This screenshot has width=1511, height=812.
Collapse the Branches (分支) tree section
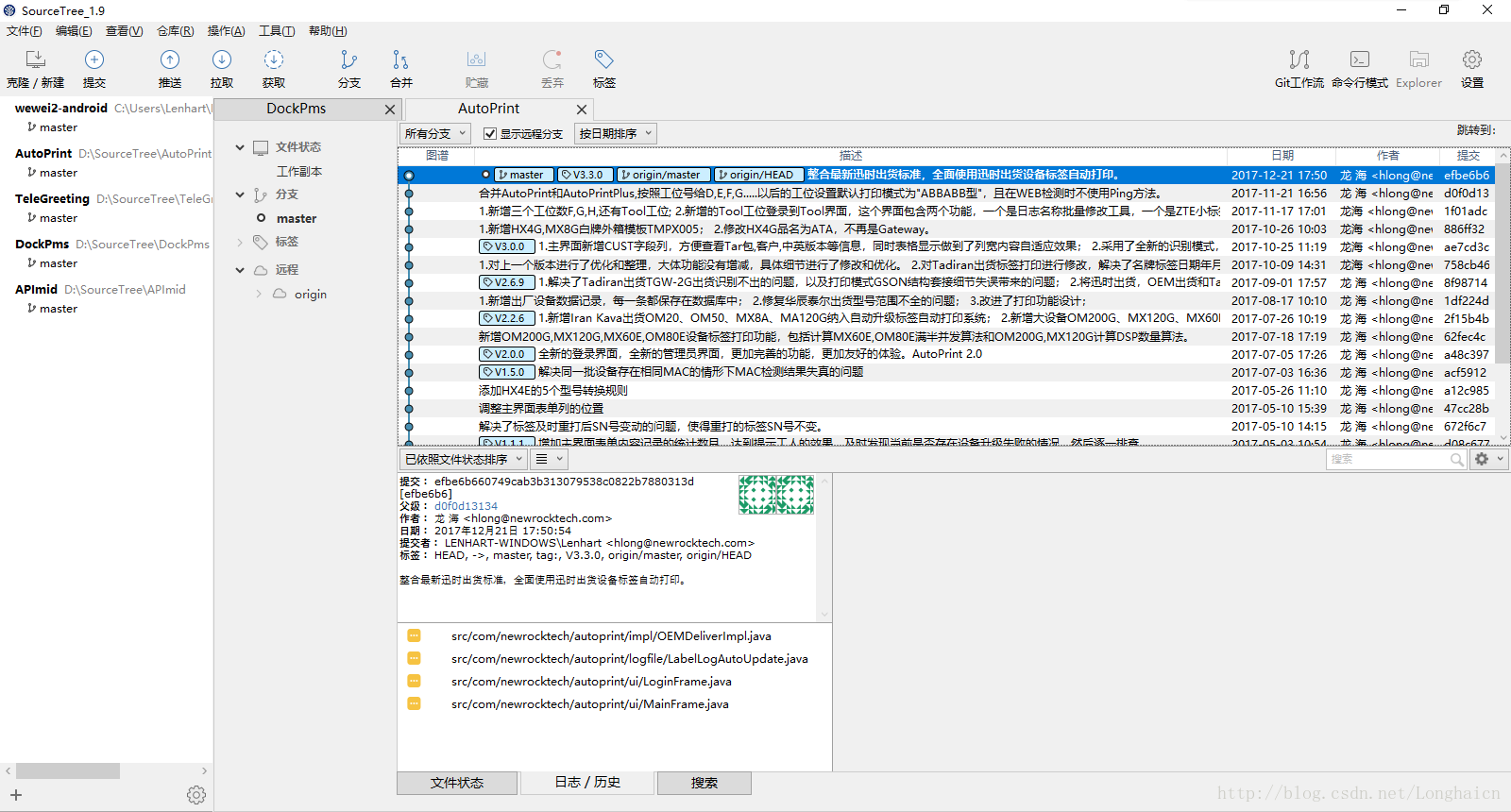[x=240, y=195]
